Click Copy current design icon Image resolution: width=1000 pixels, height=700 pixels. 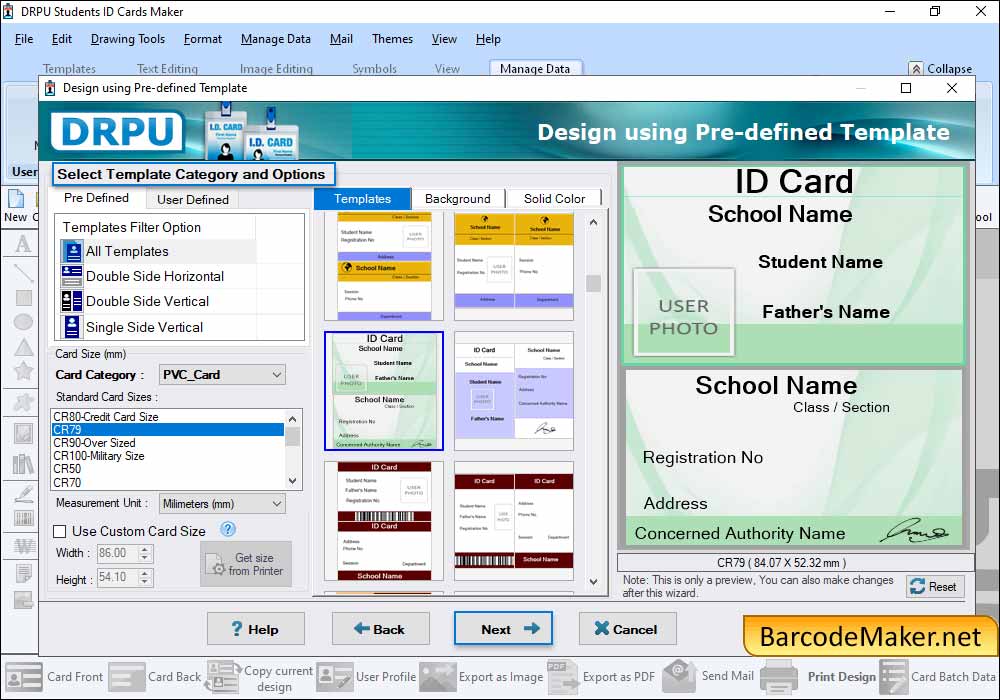[223, 677]
